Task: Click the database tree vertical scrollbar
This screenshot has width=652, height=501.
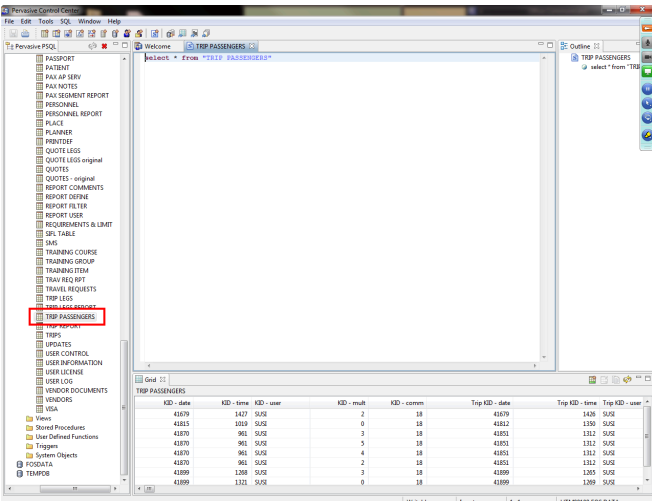Action: point(124,400)
